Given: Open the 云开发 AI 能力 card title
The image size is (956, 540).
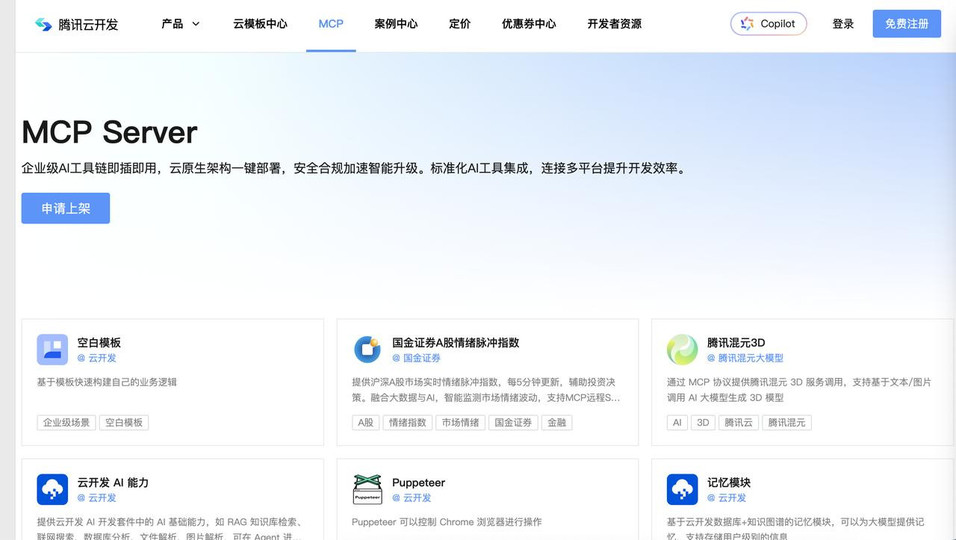Looking at the screenshot, I should tap(113, 483).
